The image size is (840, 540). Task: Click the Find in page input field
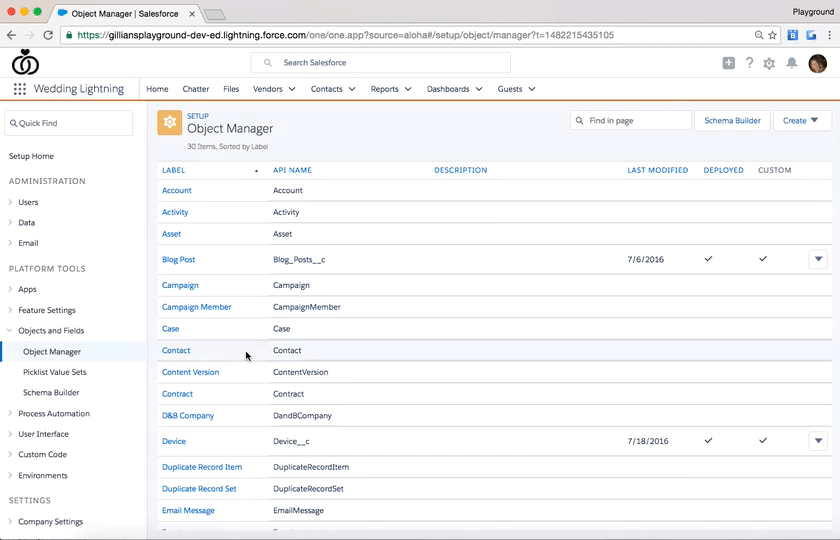click(x=631, y=121)
